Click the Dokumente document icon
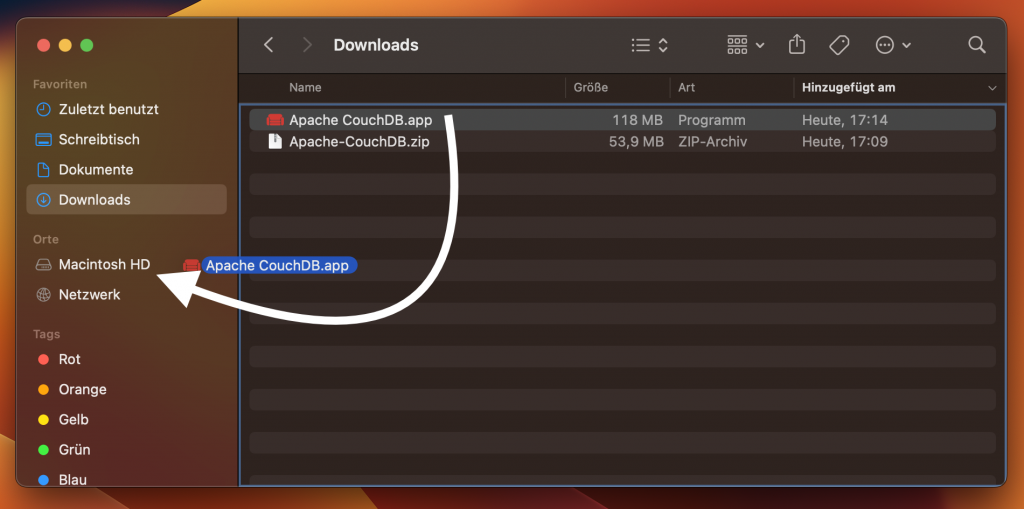Image resolution: width=1024 pixels, height=509 pixels. tap(43, 170)
